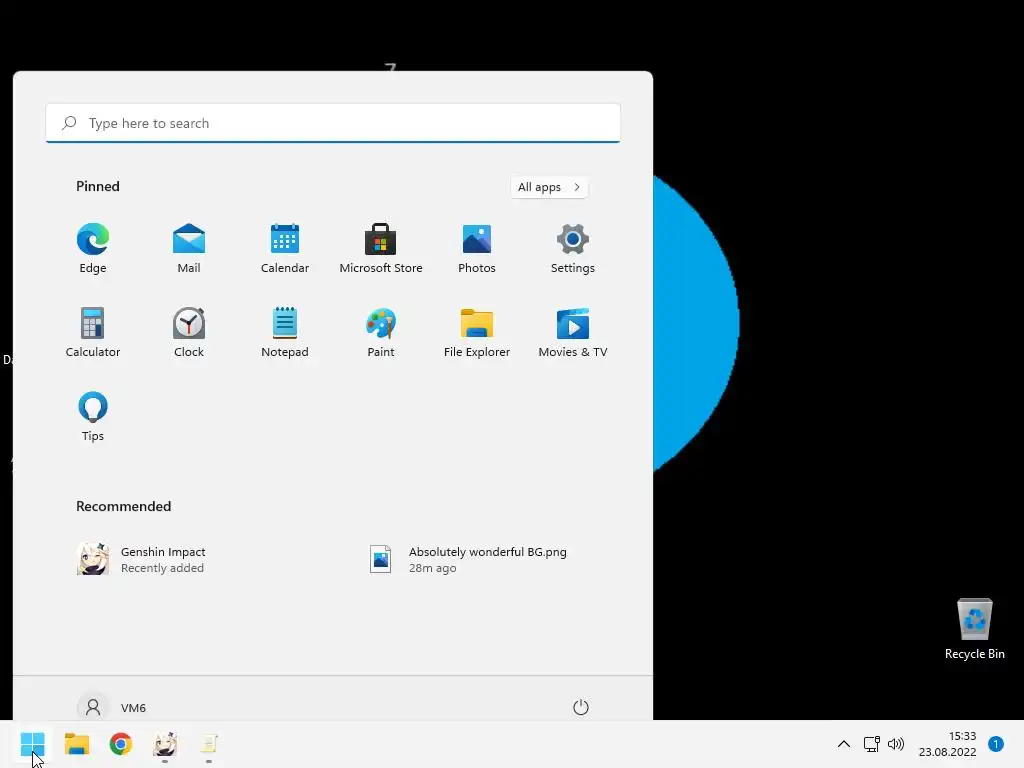The width and height of the screenshot is (1024, 768).
Task: Open the Clock app
Action: point(189,332)
